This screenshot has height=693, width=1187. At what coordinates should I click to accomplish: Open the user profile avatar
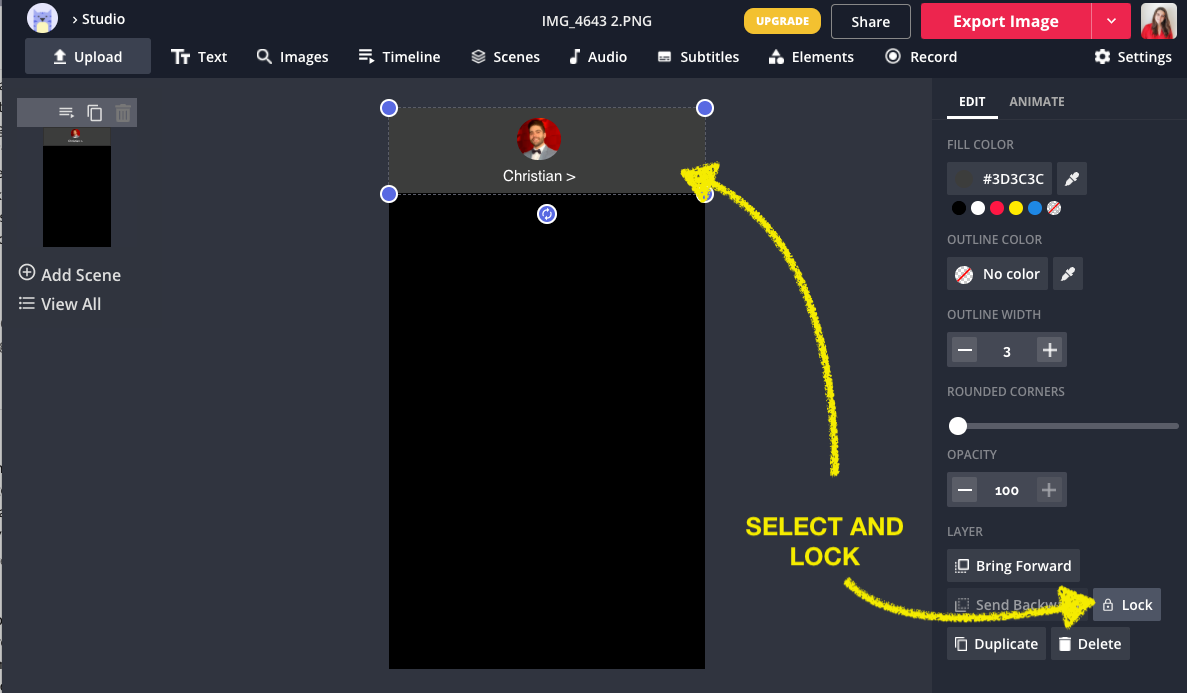coord(1158,21)
